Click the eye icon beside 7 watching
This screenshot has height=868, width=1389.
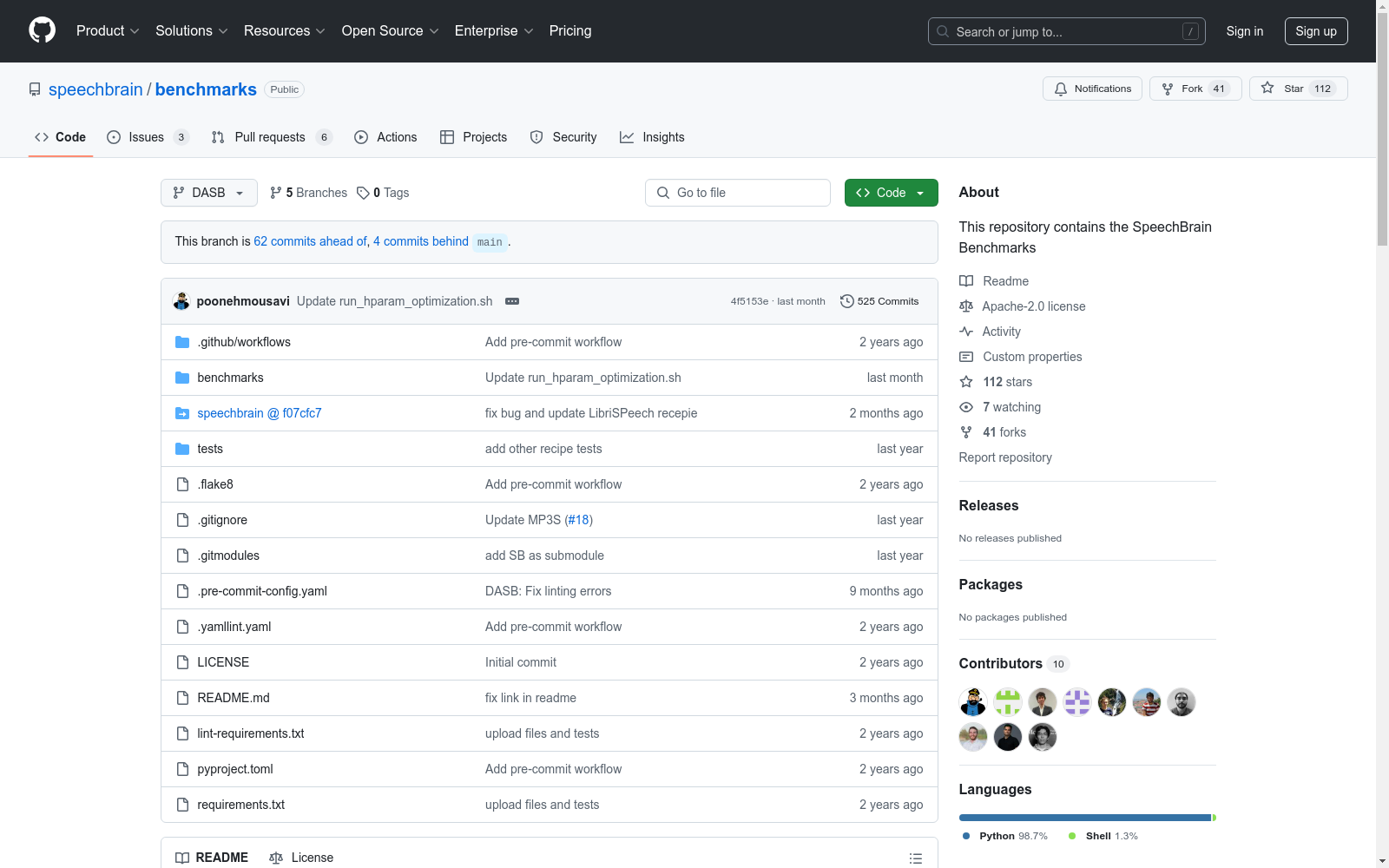click(966, 407)
